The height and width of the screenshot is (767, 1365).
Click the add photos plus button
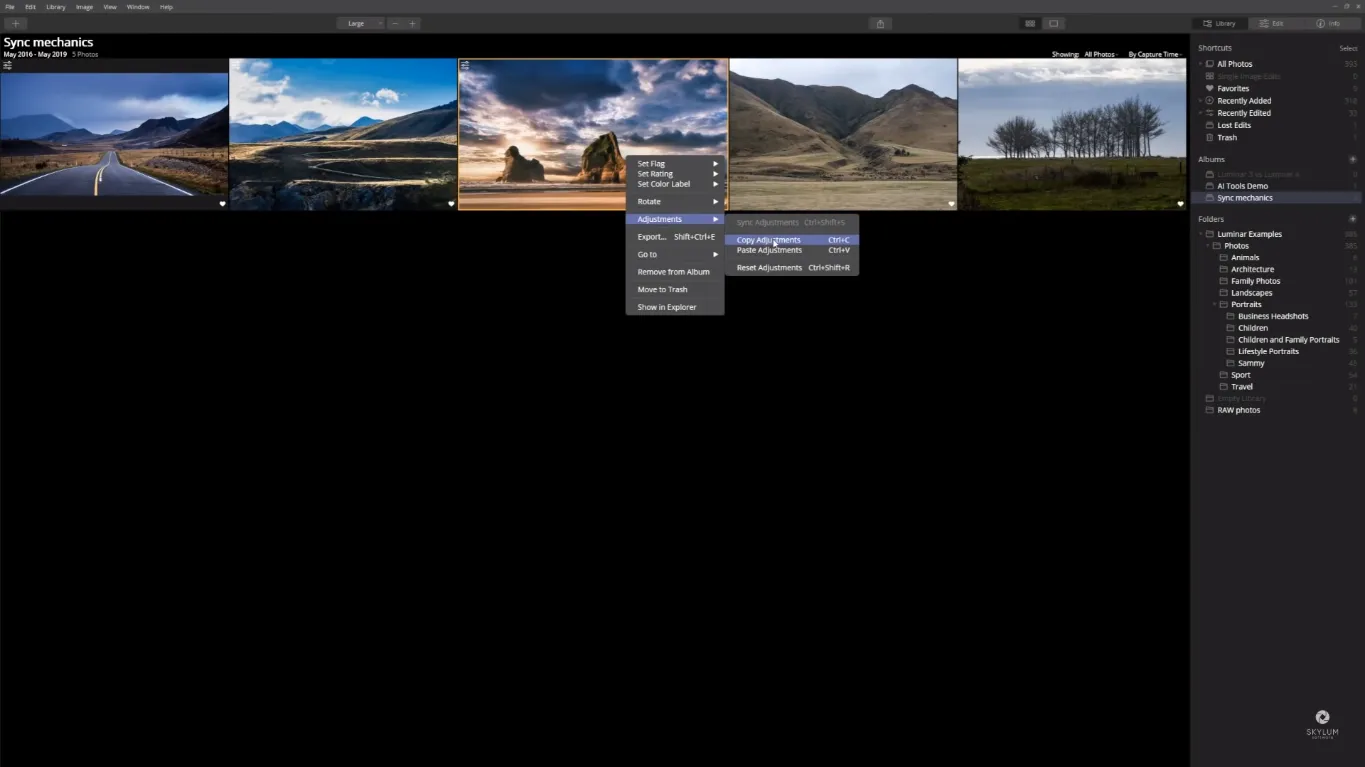coord(15,23)
